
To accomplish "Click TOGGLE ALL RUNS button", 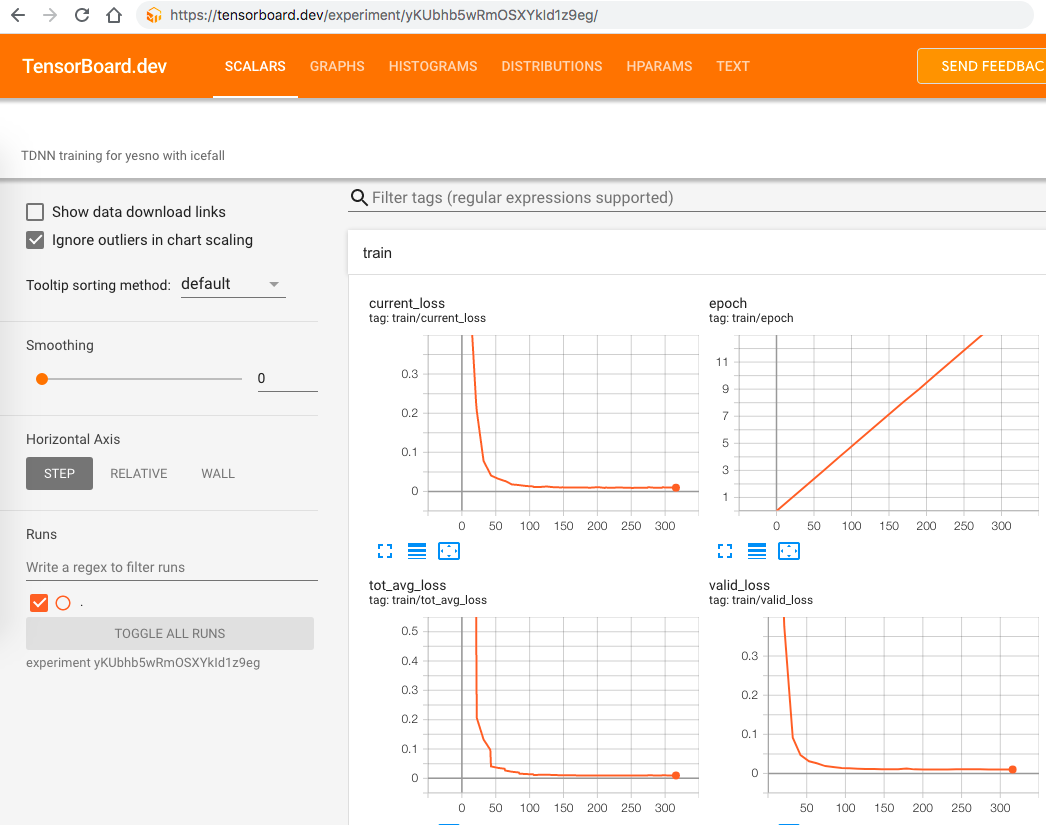I will pos(170,633).
